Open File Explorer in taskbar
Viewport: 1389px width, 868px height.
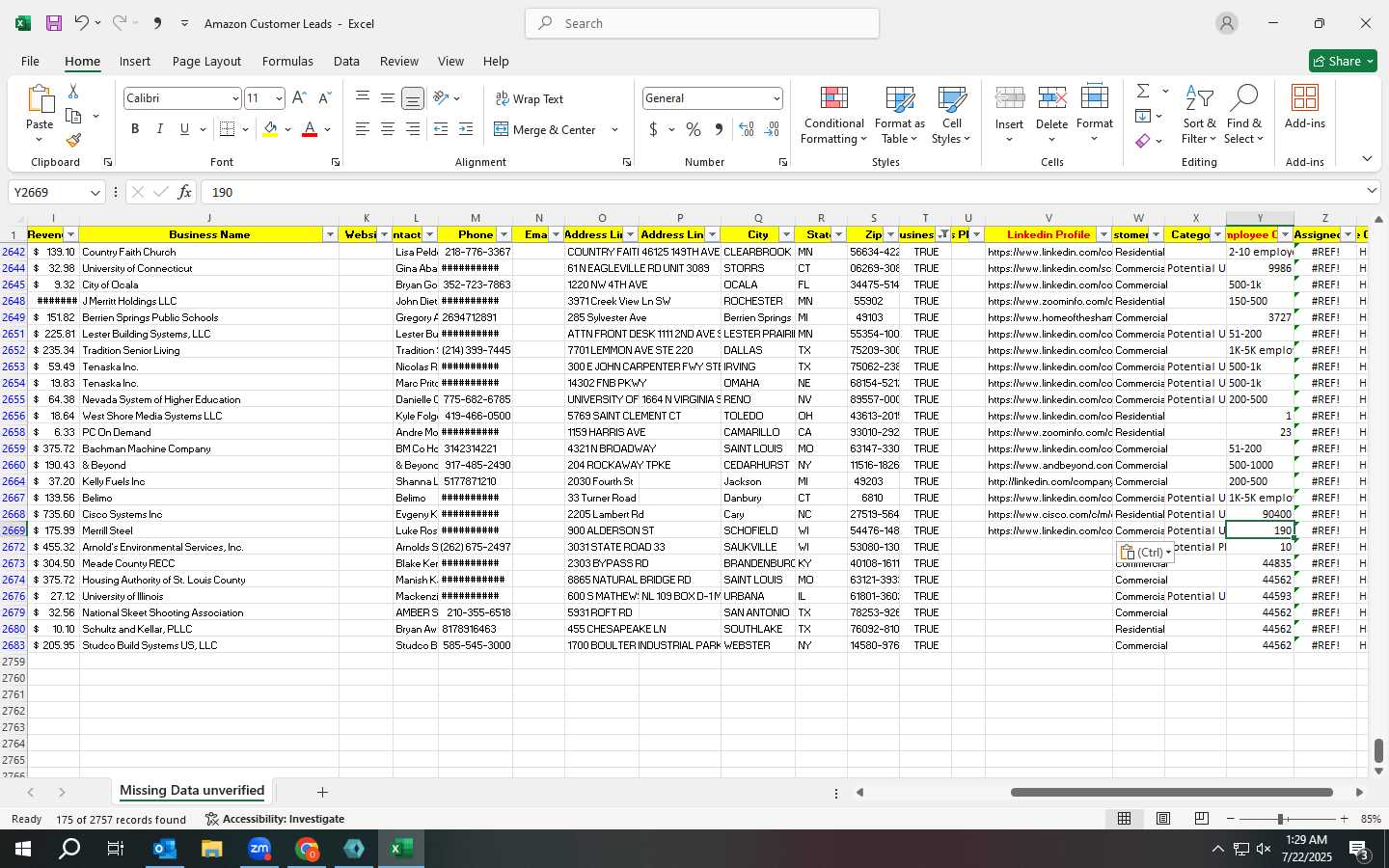click(212, 849)
